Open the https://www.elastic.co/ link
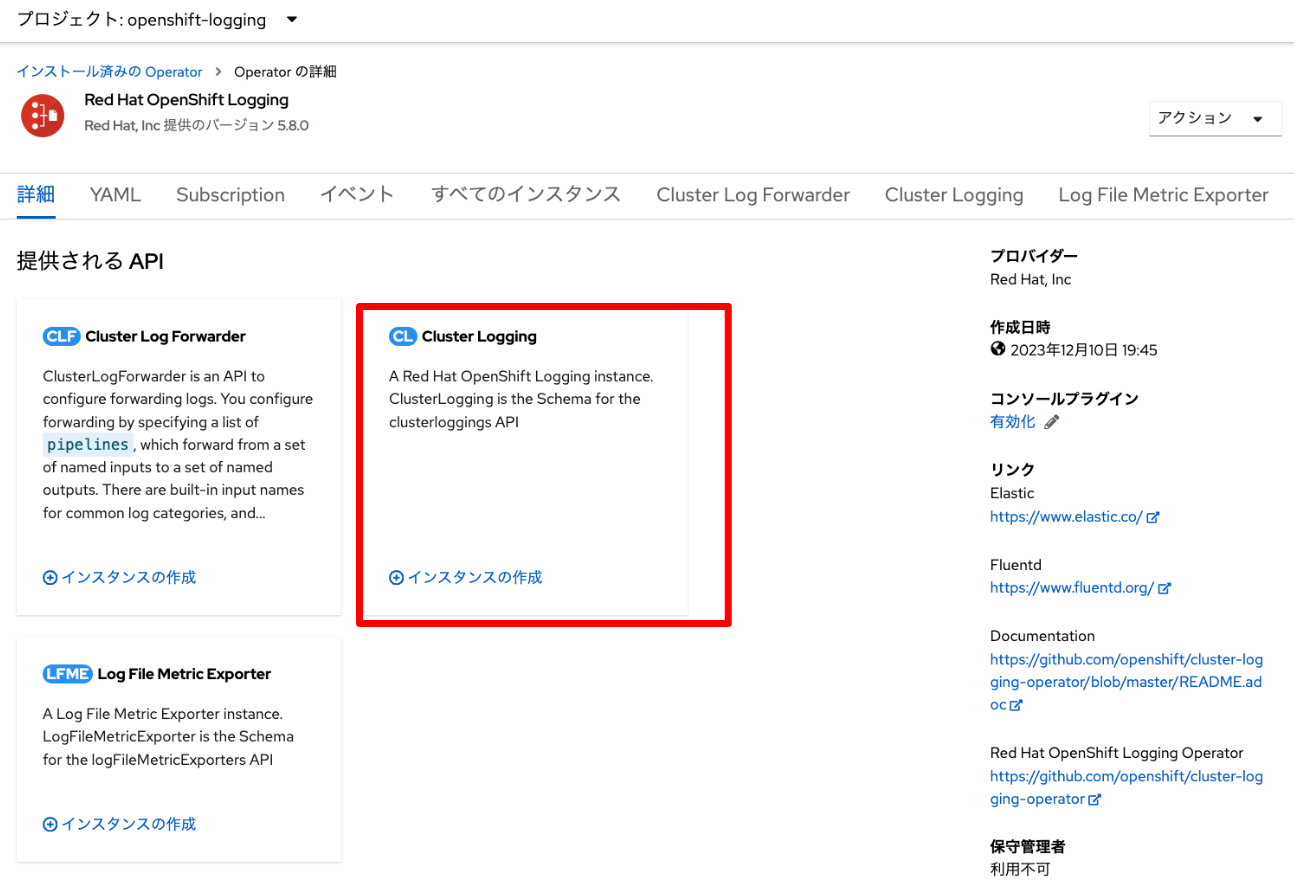1305x887 pixels. (1066, 517)
